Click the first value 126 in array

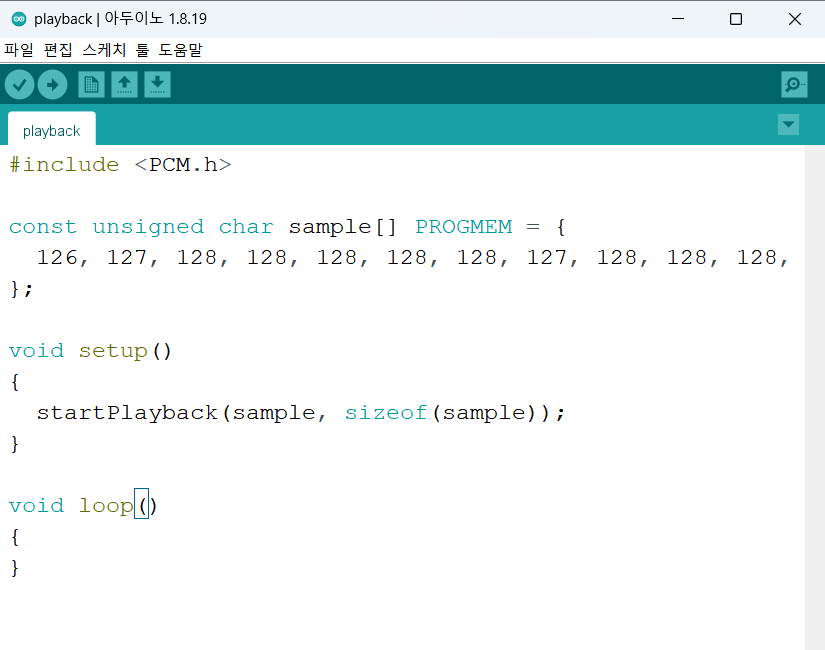(57, 257)
